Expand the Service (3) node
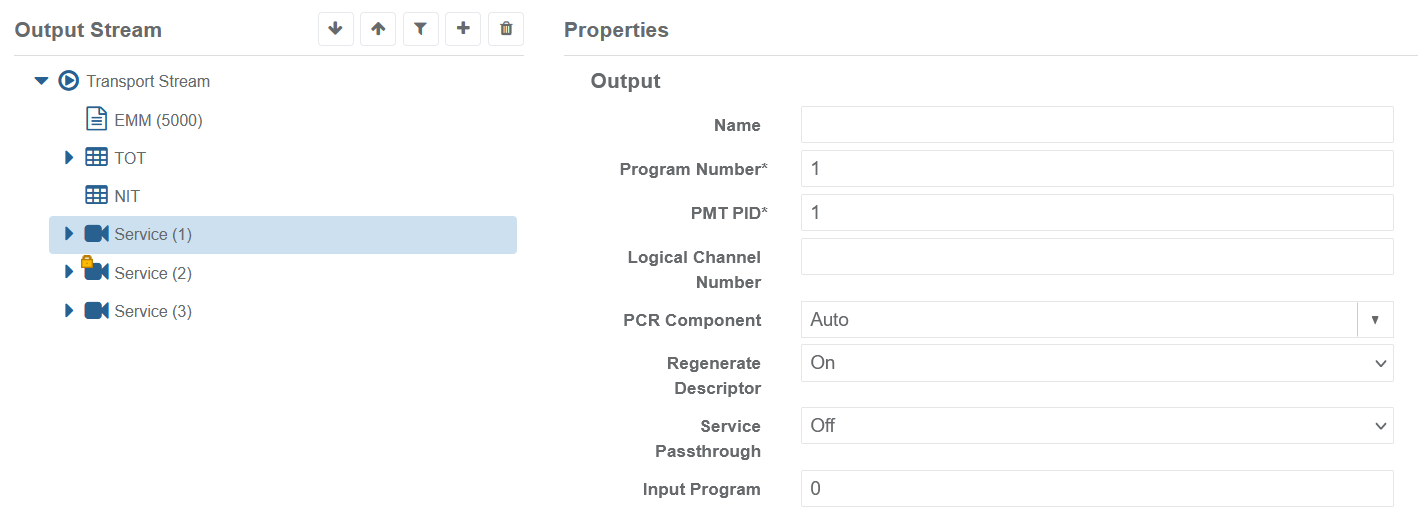This screenshot has width=1418, height=528. (x=69, y=311)
